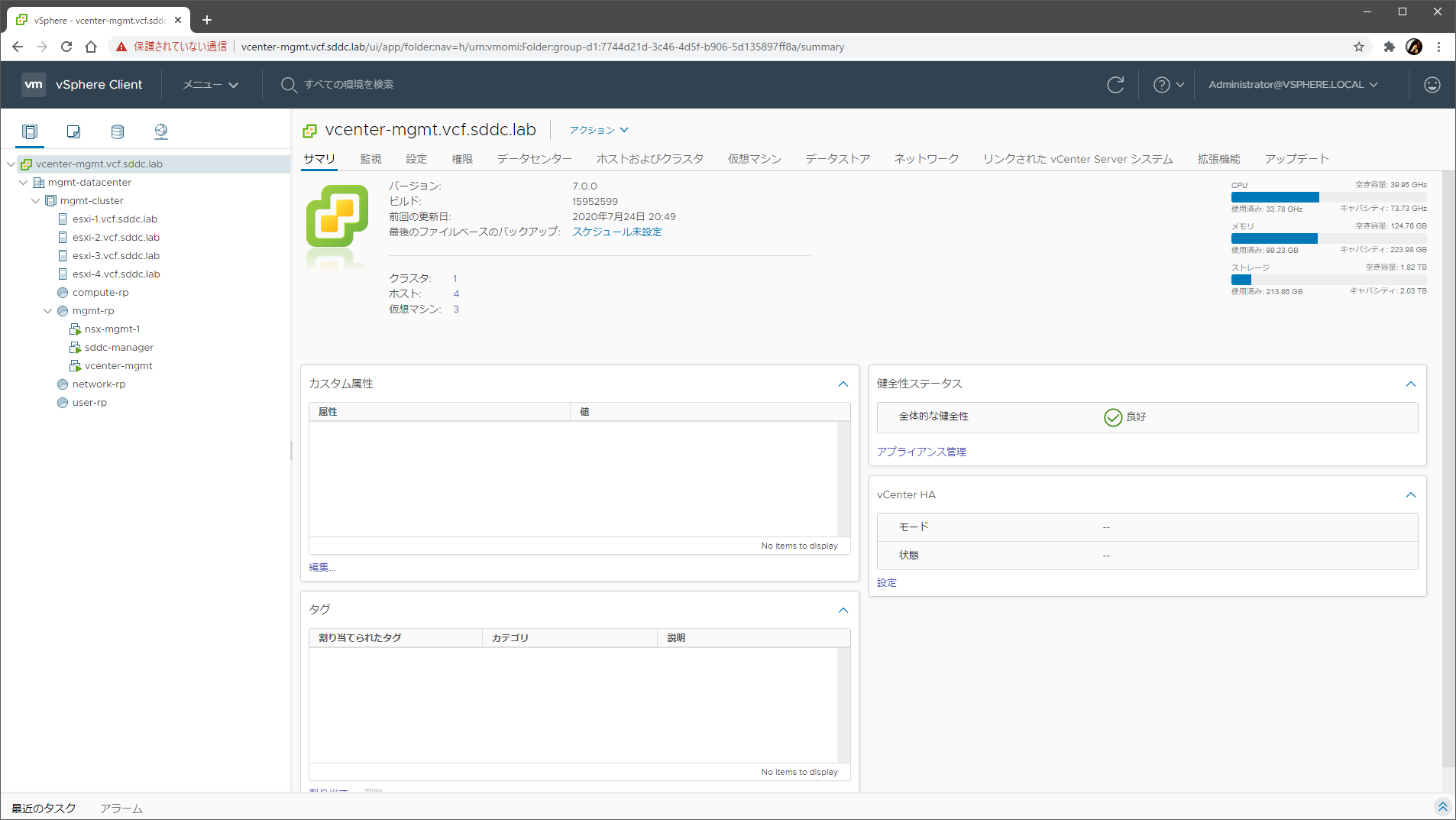Switch to VMs and Templates inventory icon
Screen dimensions: 1456x820
[x=73, y=131]
